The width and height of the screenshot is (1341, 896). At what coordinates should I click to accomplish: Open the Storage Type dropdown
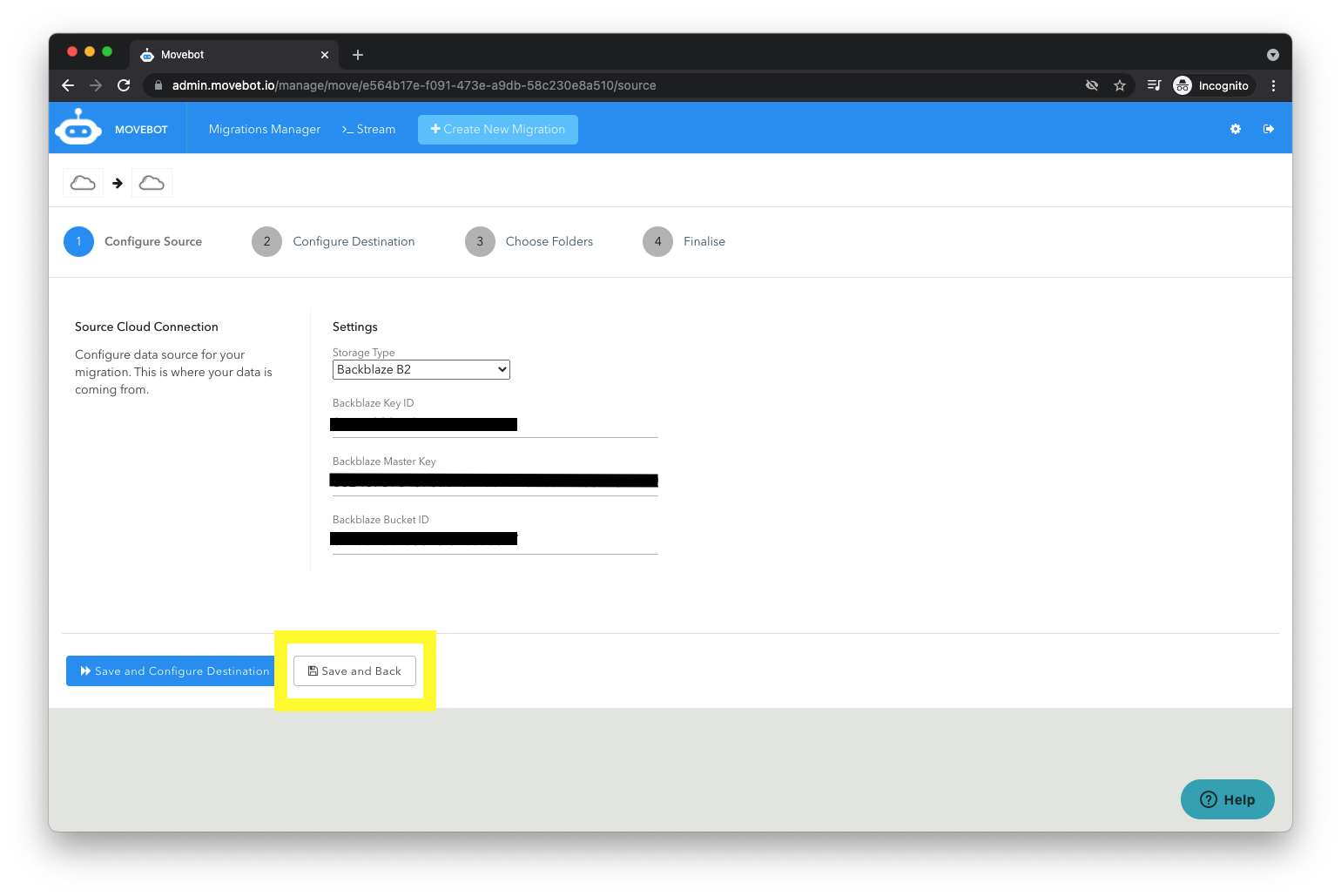click(421, 369)
